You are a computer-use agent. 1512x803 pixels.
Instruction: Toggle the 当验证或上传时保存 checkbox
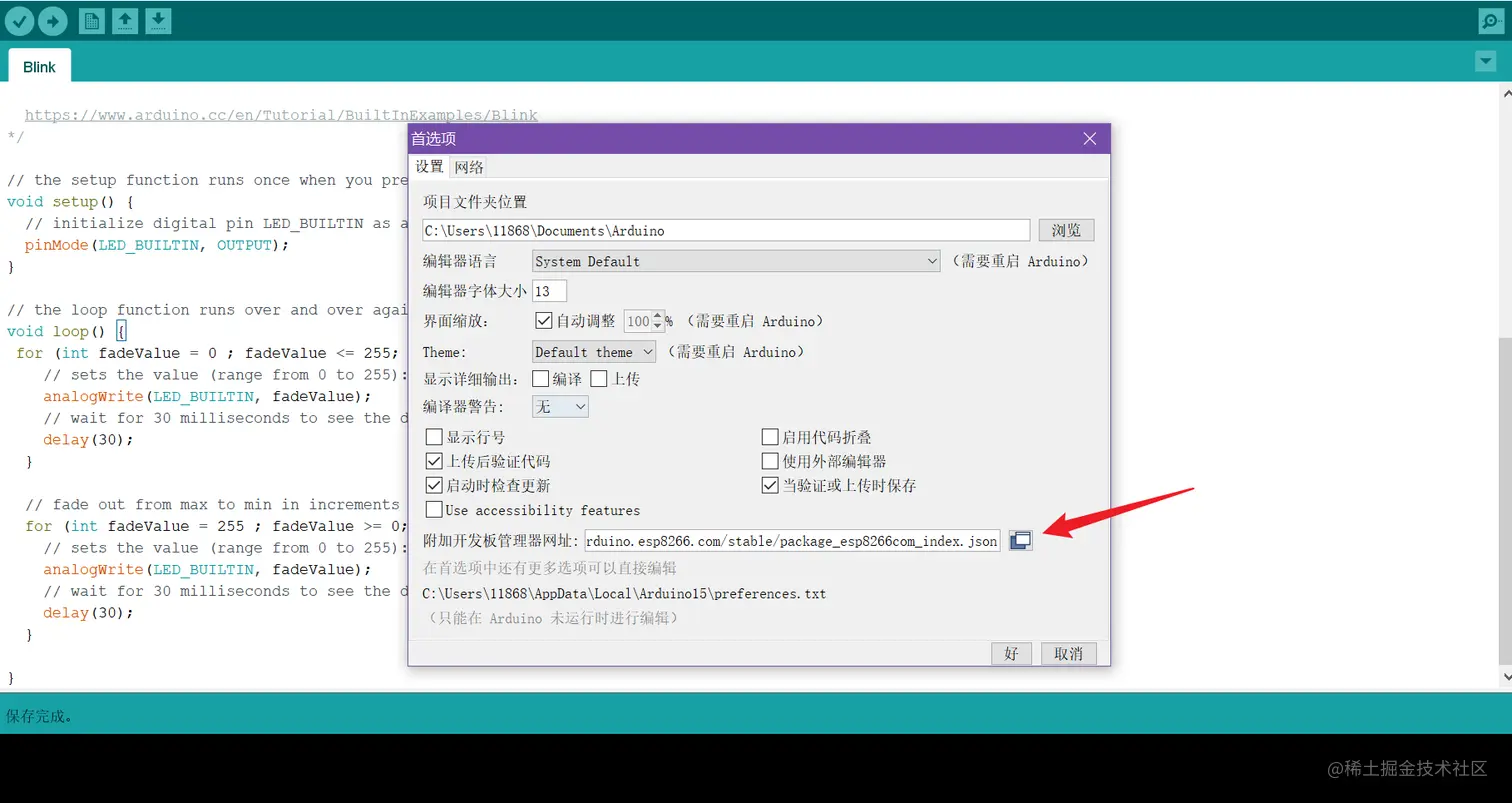coord(770,485)
